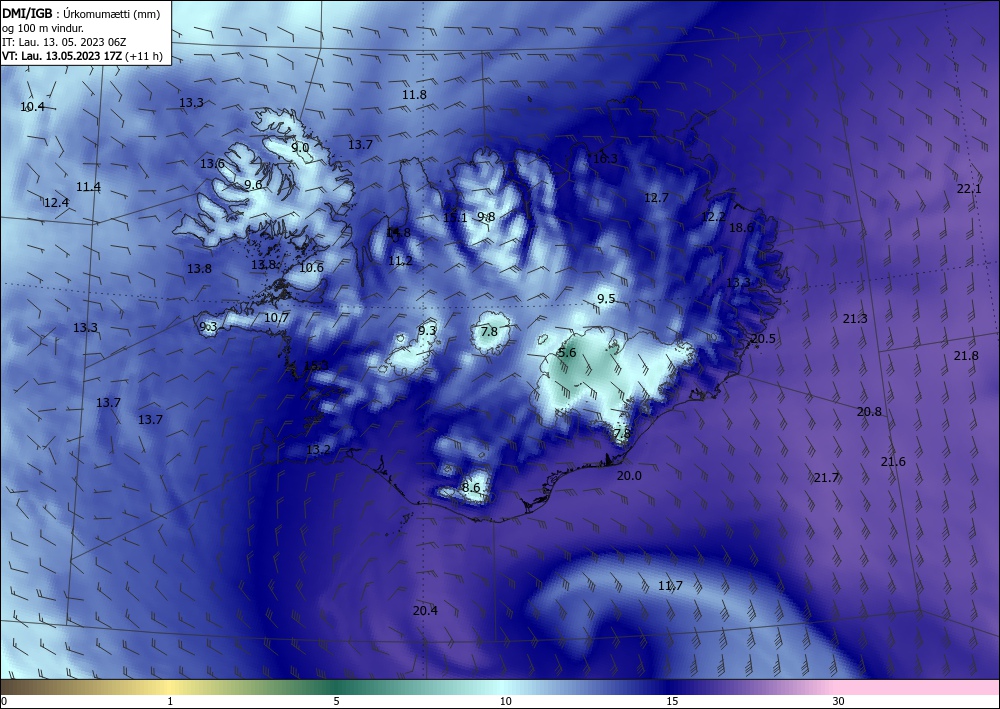Click the map value 11.7

[670, 585]
